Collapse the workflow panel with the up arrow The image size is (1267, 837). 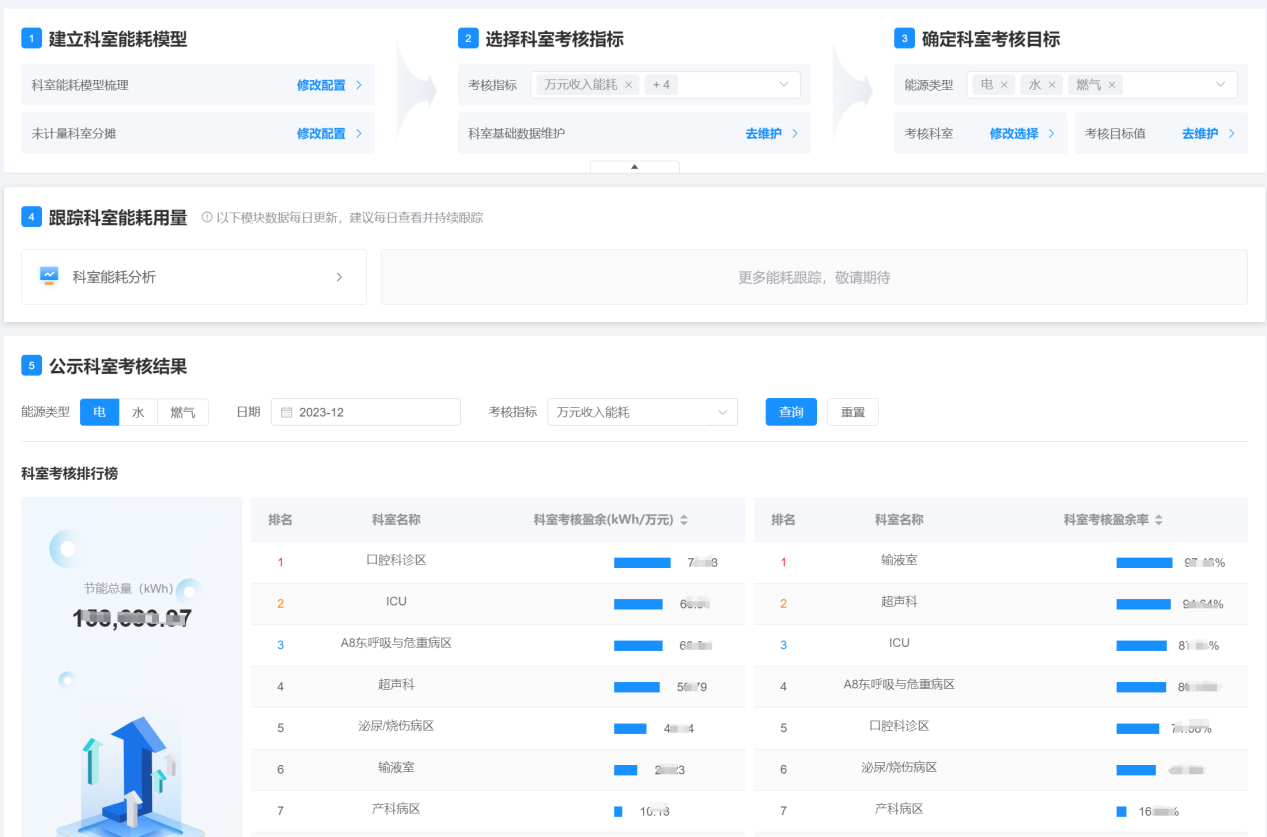[634, 169]
